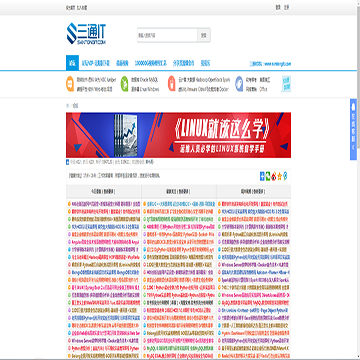Click the login link at the top right
The image size is (360, 360).
(x=278, y=7)
